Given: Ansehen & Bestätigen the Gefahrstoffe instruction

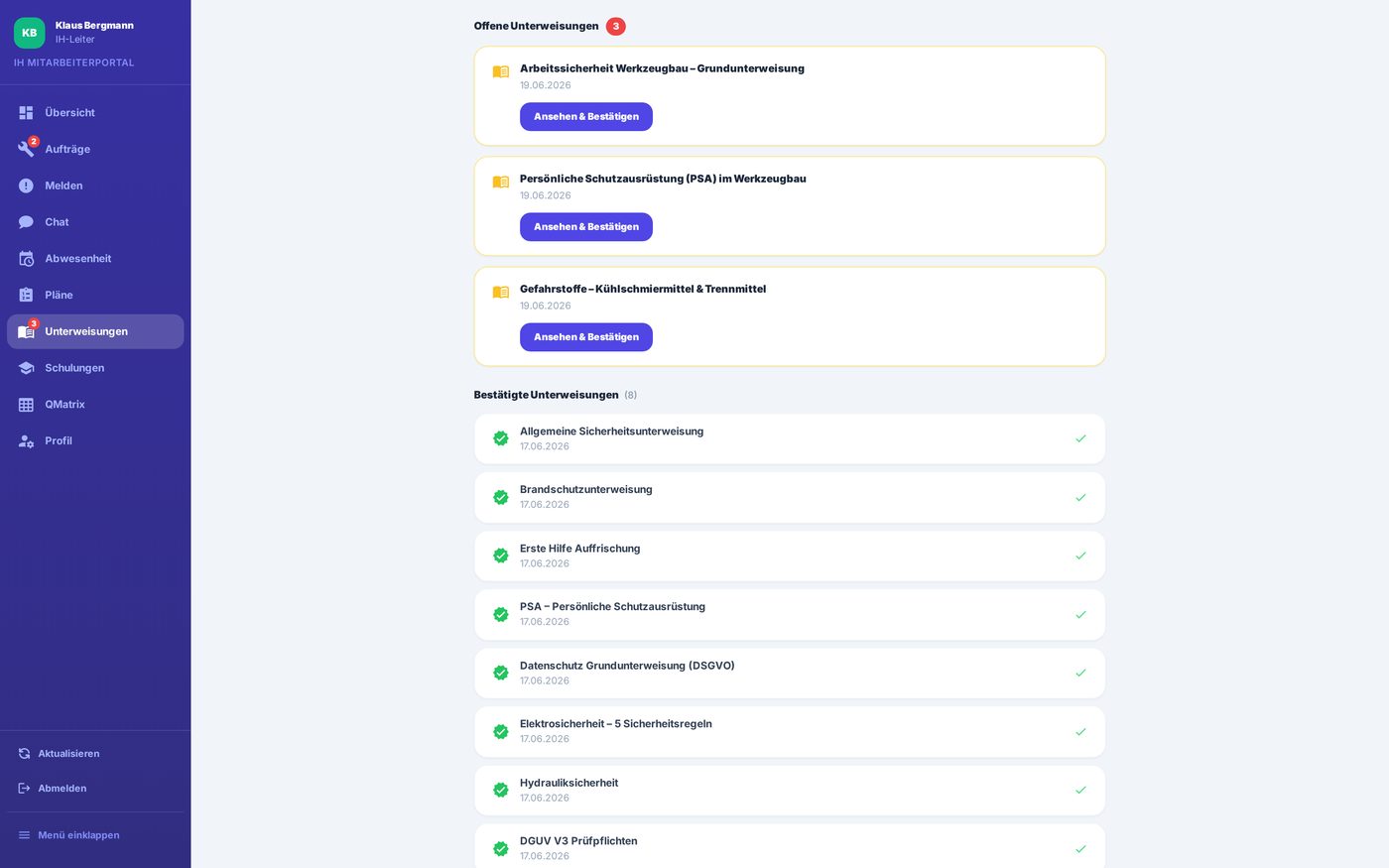Looking at the screenshot, I should pyautogui.click(x=586, y=337).
